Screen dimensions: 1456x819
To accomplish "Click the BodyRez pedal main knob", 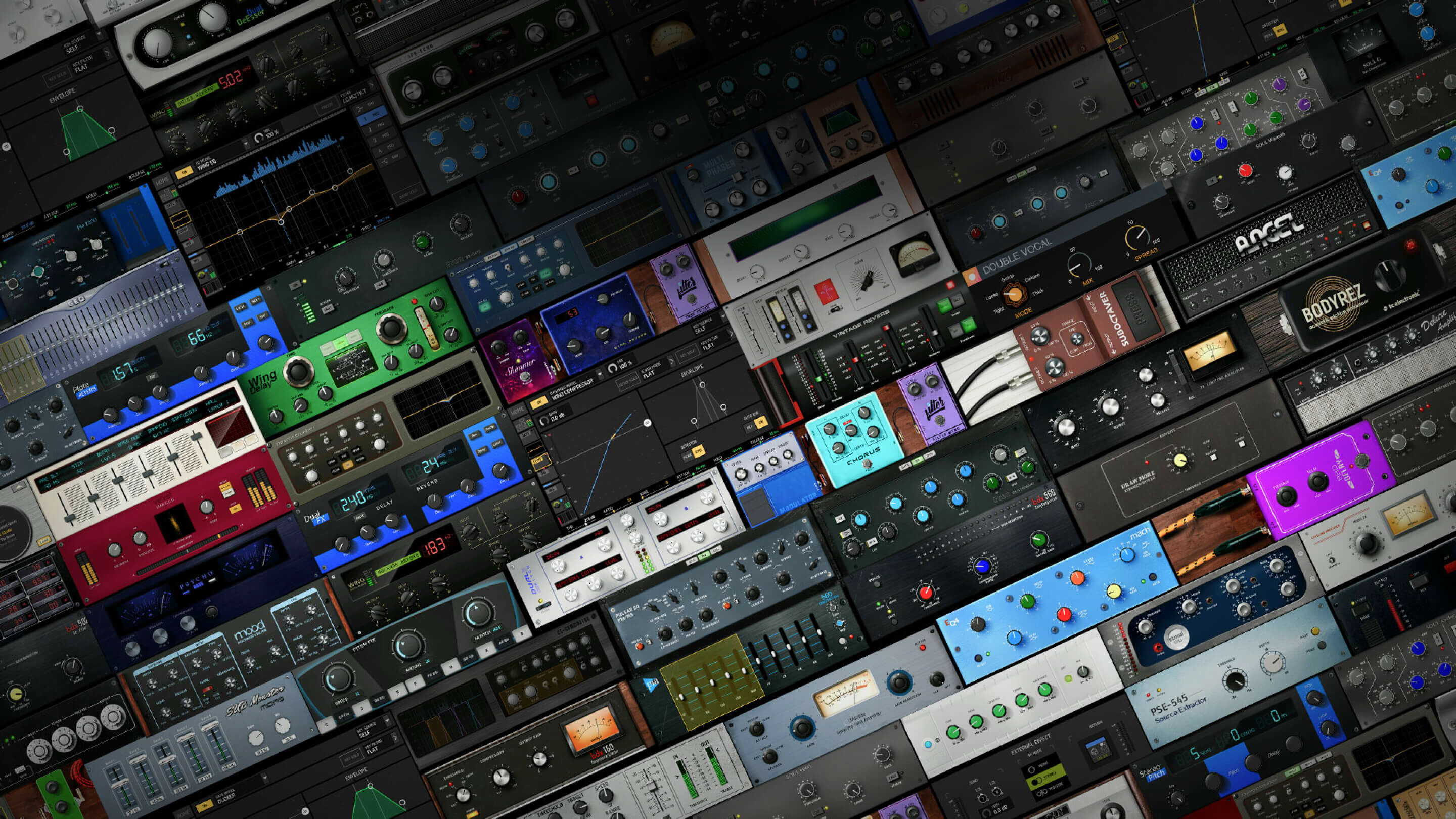I will (x=1390, y=276).
